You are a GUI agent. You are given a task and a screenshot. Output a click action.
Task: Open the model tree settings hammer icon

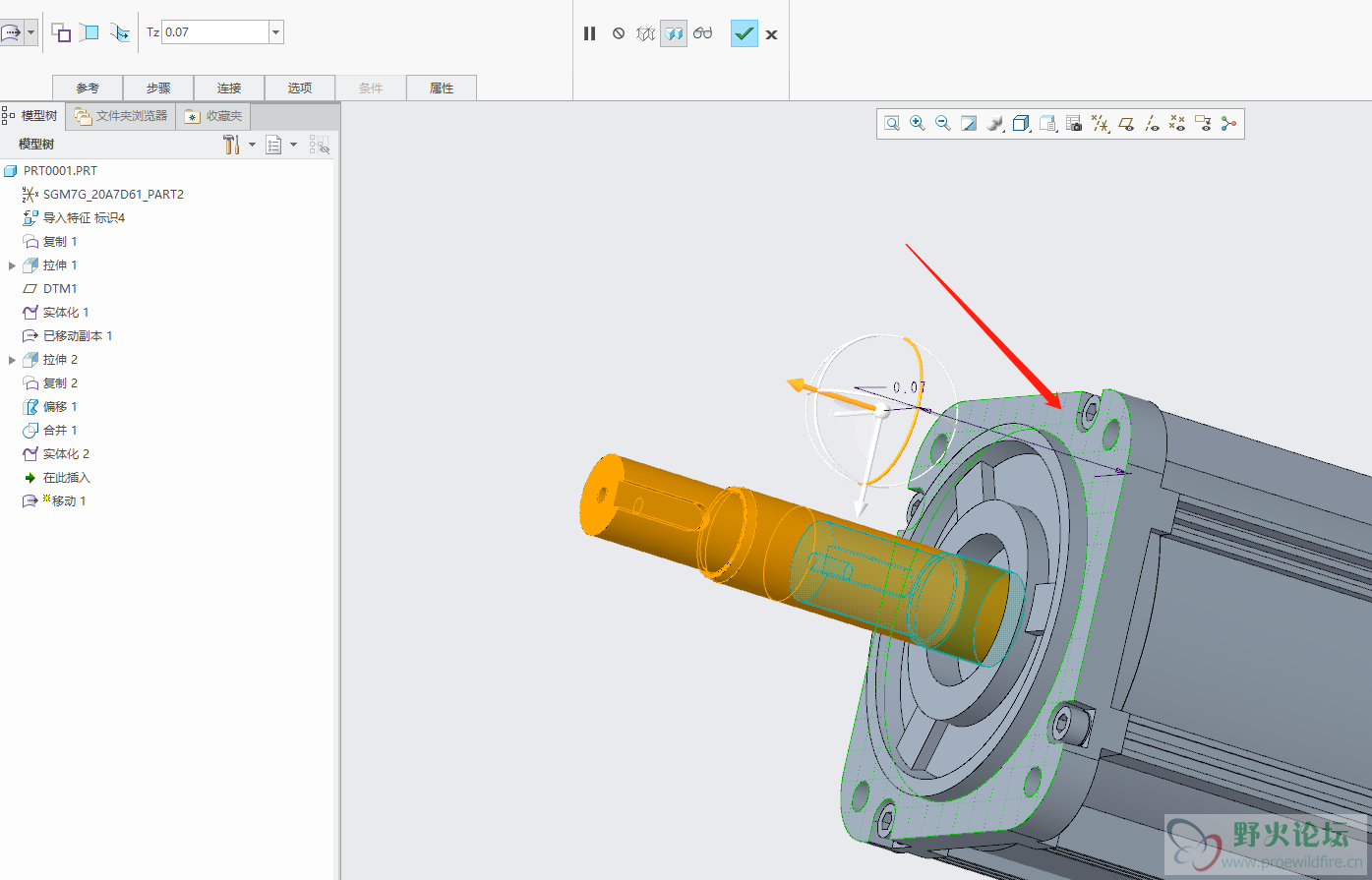tap(231, 145)
